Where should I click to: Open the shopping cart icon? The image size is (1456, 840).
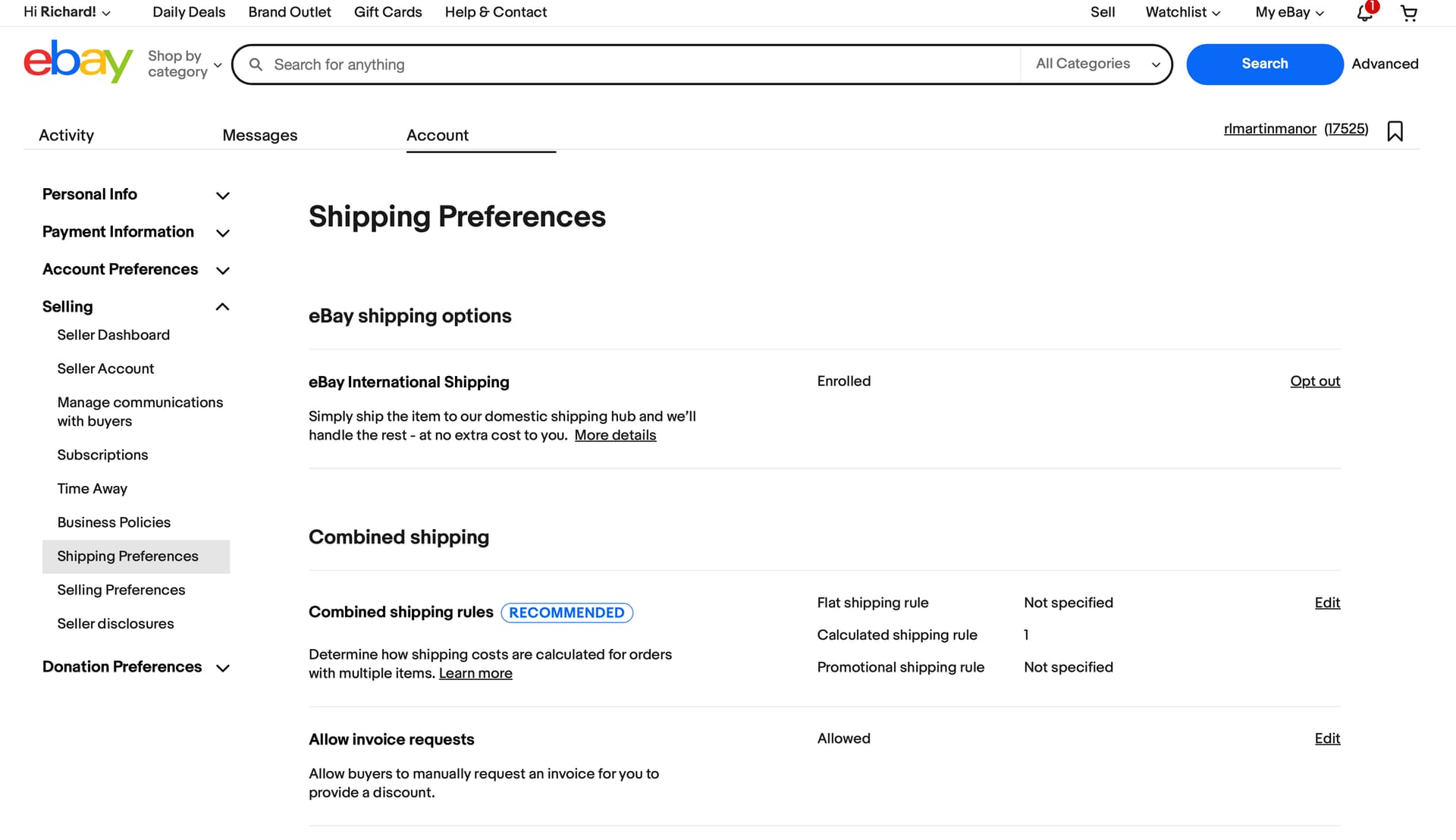click(x=1408, y=13)
